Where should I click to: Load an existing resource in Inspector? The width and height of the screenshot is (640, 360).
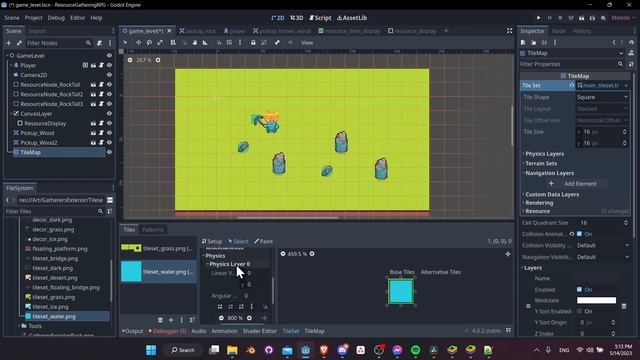(533, 42)
